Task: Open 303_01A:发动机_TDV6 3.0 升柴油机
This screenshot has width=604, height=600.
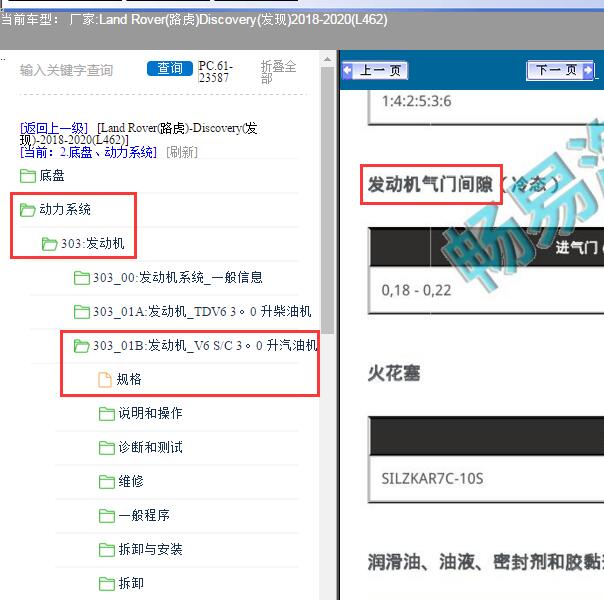Action: click(x=202, y=311)
